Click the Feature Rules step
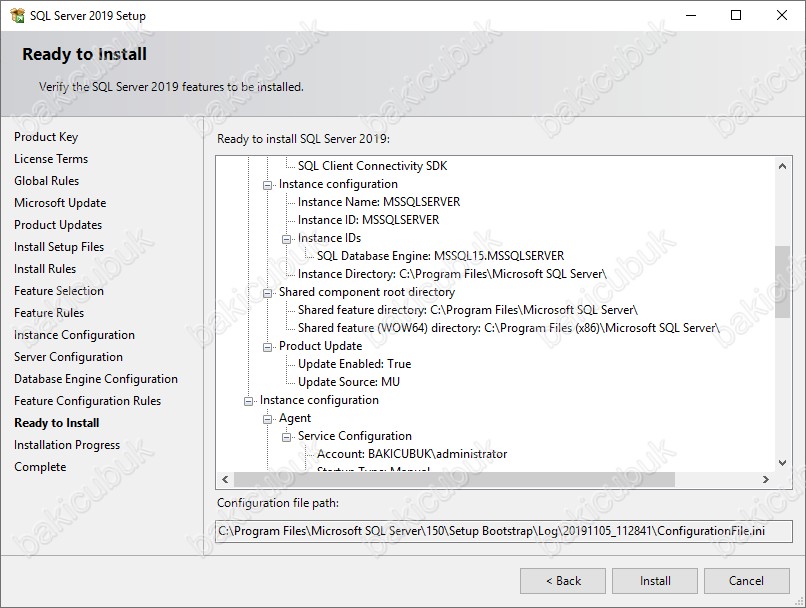 click(x=49, y=313)
